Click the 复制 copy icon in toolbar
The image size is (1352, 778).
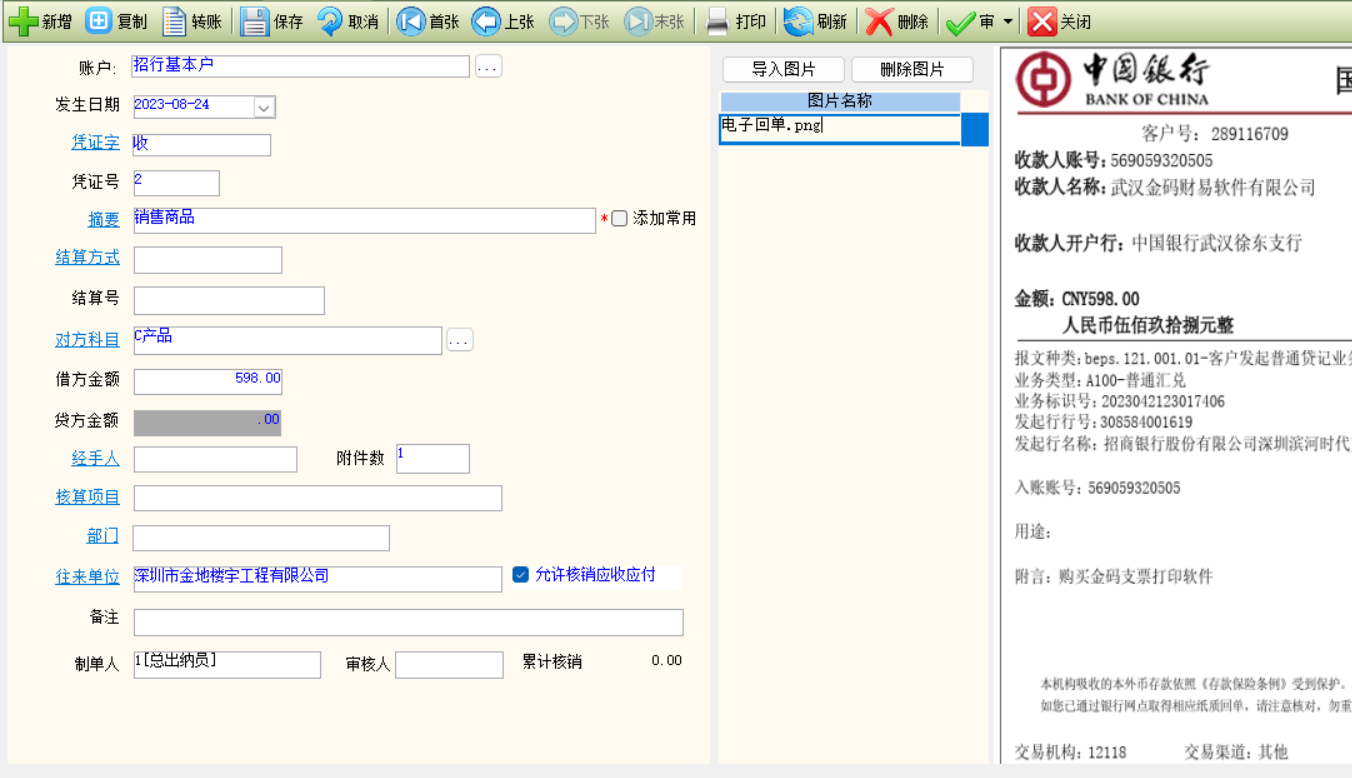tap(98, 21)
